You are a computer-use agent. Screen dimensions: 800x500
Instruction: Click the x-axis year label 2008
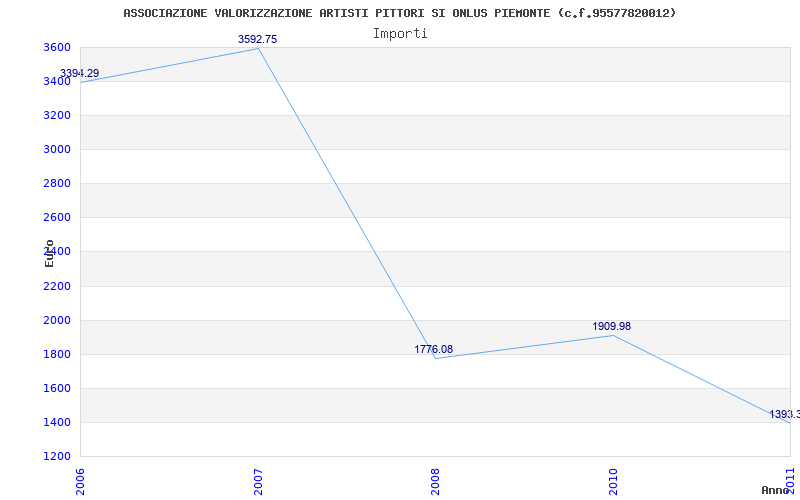click(435, 482)
